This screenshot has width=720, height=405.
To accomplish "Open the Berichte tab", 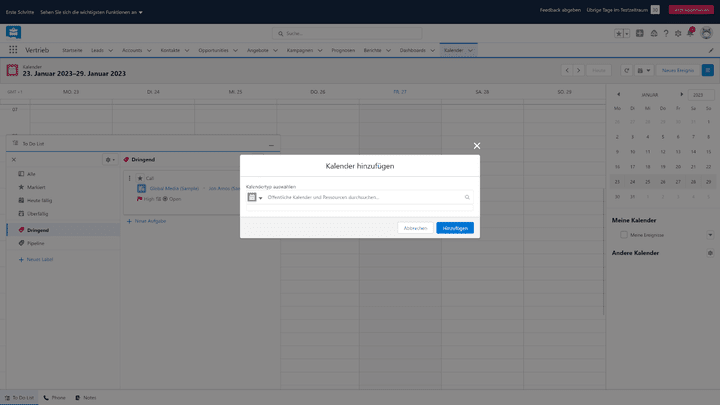I will click(x=372, y=50).
